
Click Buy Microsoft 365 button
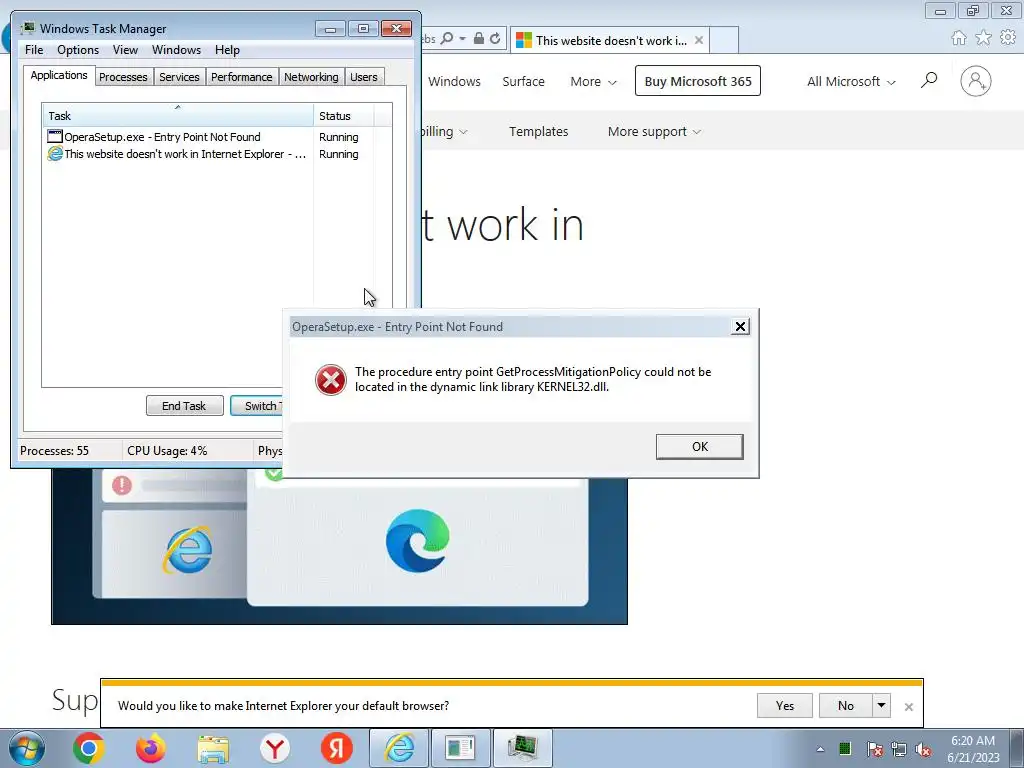[697, 81]
